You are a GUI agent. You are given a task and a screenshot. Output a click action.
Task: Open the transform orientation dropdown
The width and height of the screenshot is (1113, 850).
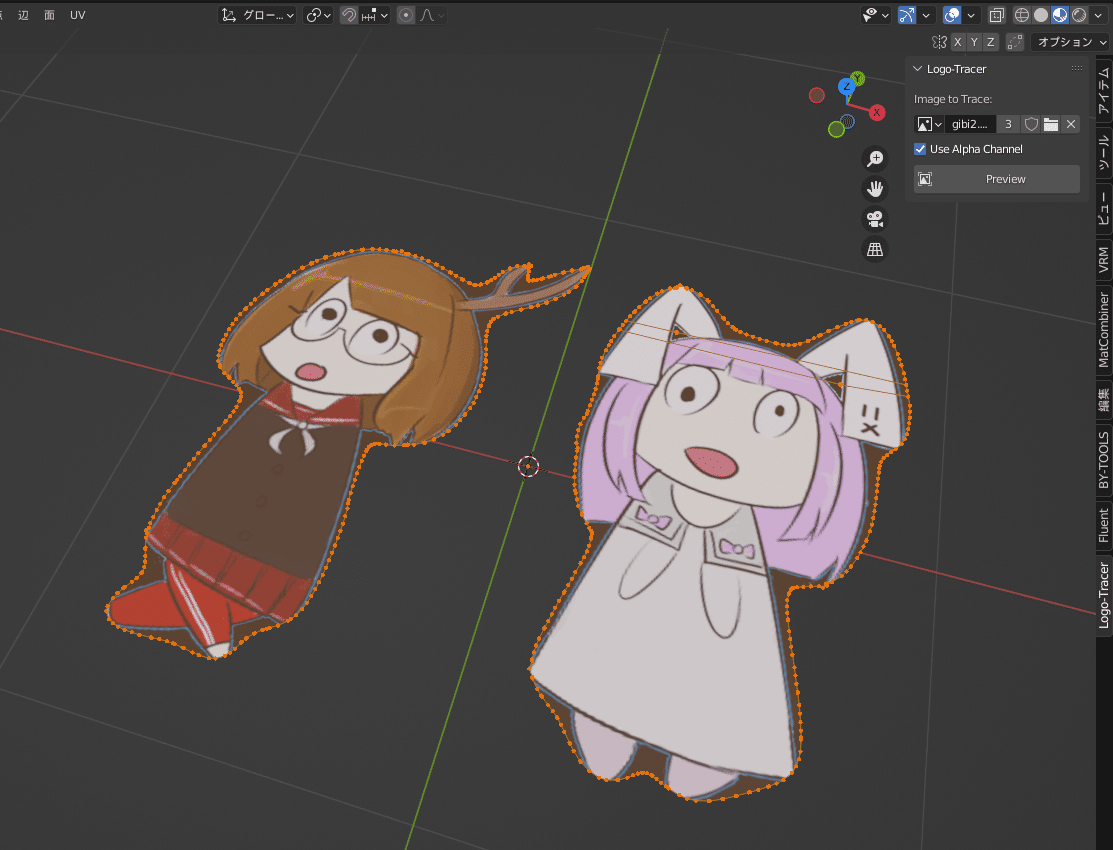pos(258,15)
